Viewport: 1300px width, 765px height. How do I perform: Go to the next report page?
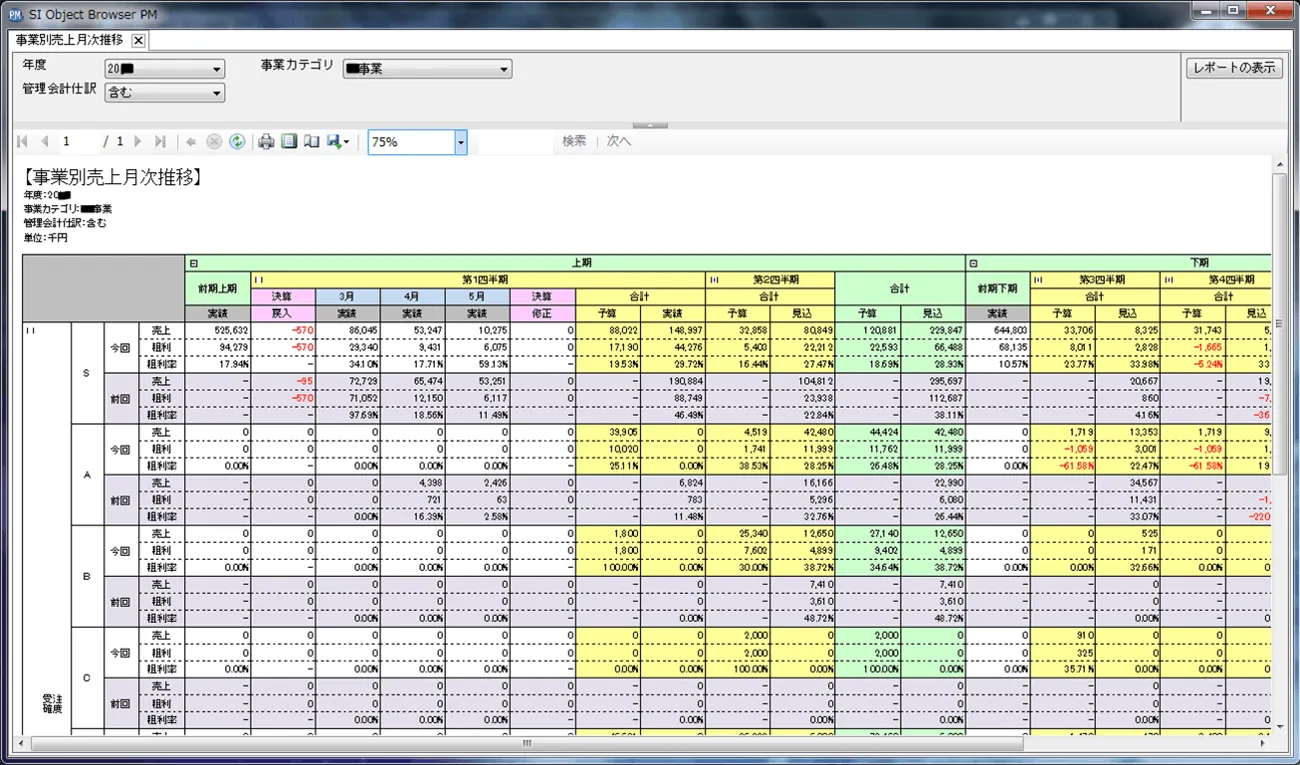click(138, 142)
